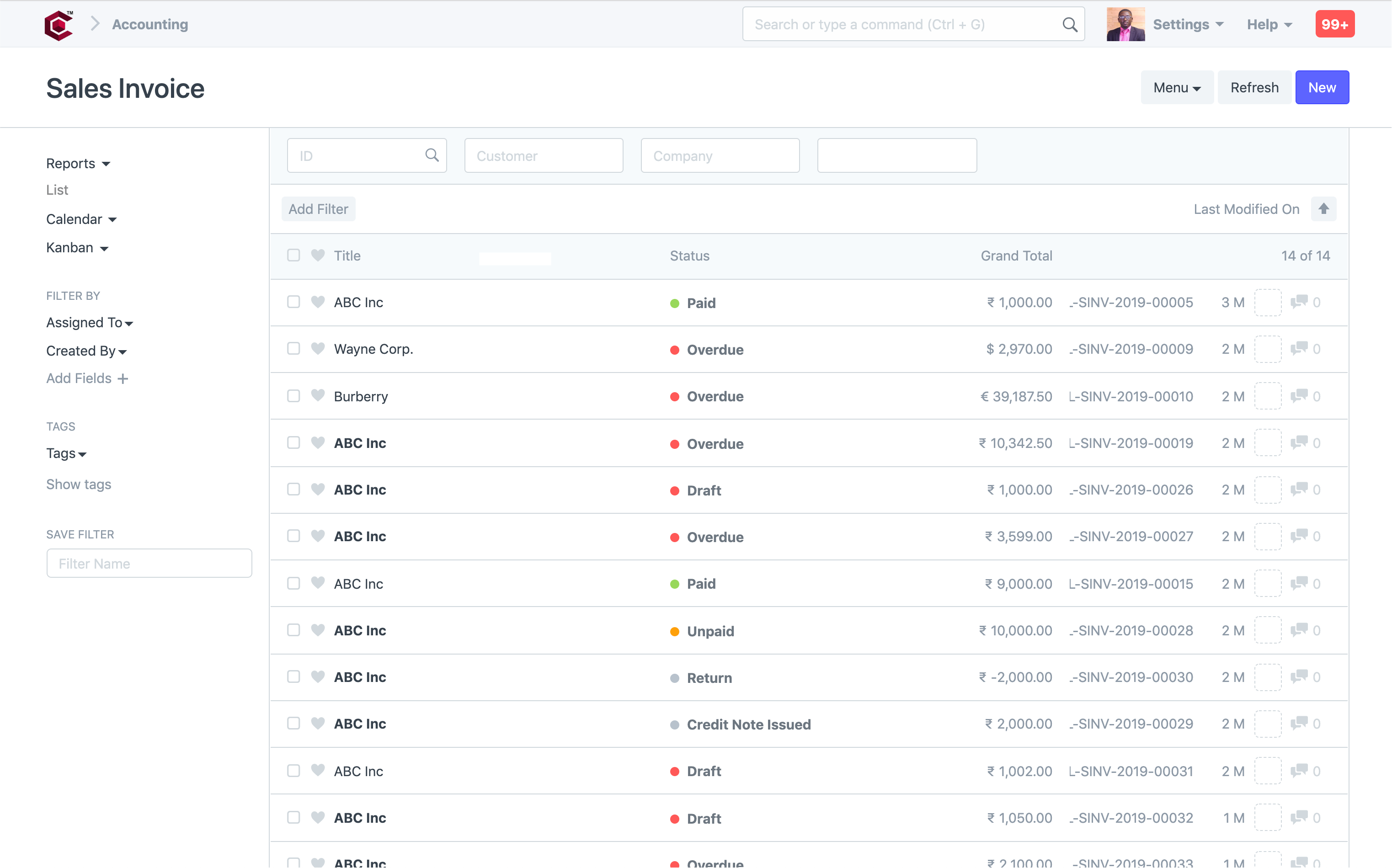
Task: Open the Help menu in navbar
Action: pyautogui.click(x=1269, y=24)
